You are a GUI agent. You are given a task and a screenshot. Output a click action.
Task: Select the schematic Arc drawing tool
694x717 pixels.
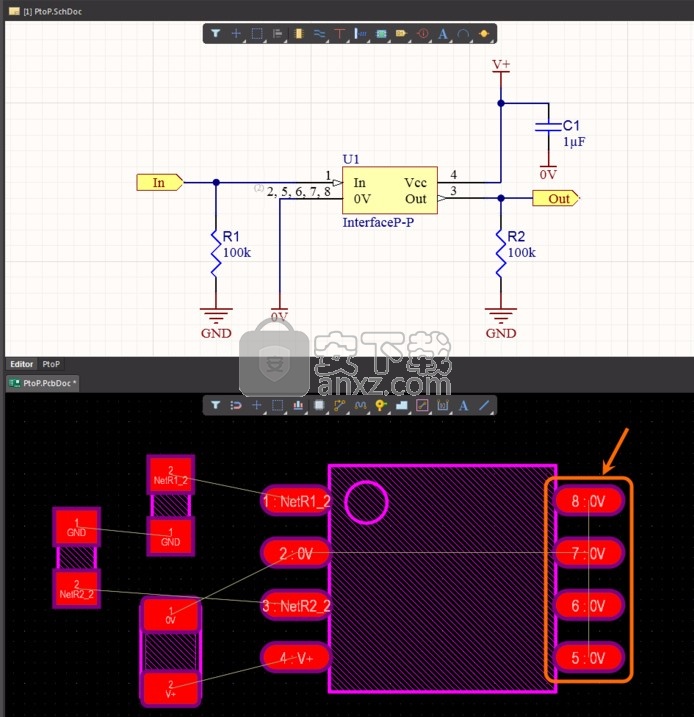(463, 33)
